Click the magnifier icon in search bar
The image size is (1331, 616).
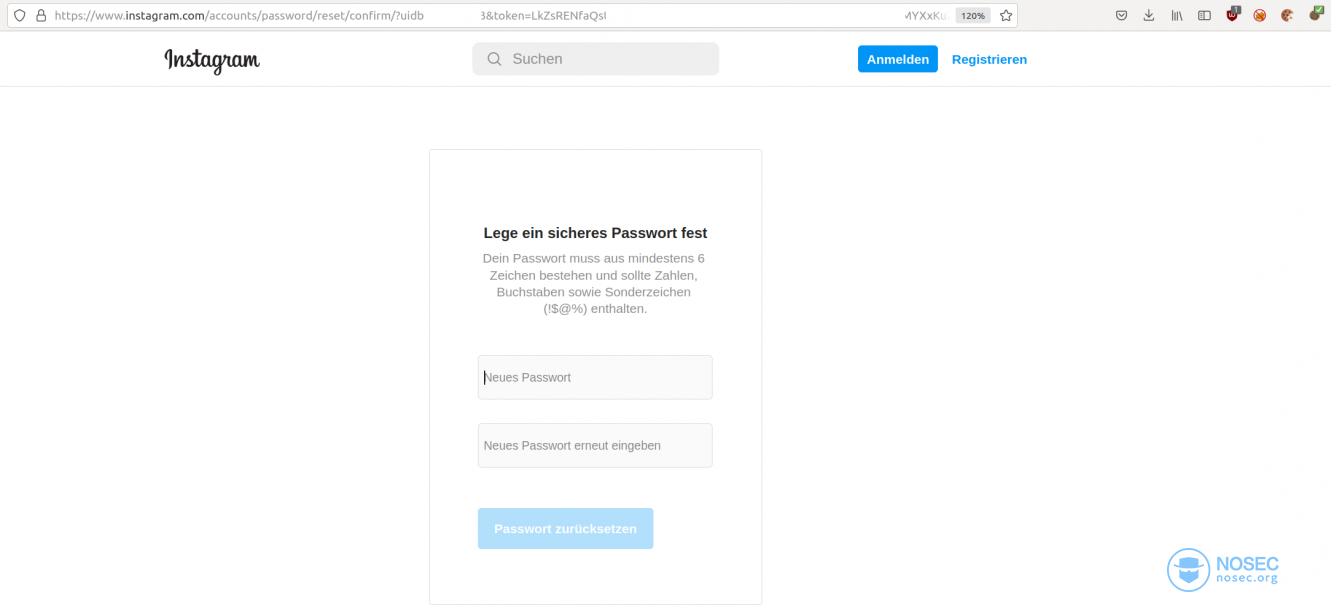point(494,59)
